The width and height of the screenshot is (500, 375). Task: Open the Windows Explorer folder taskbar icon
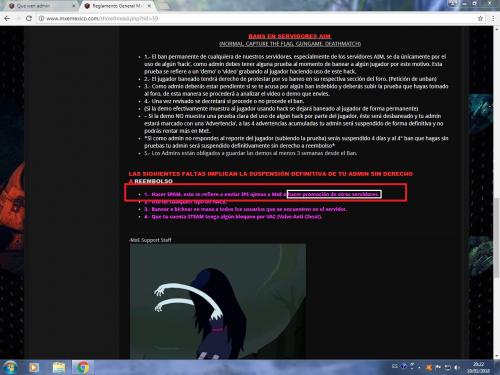point(59,368)
